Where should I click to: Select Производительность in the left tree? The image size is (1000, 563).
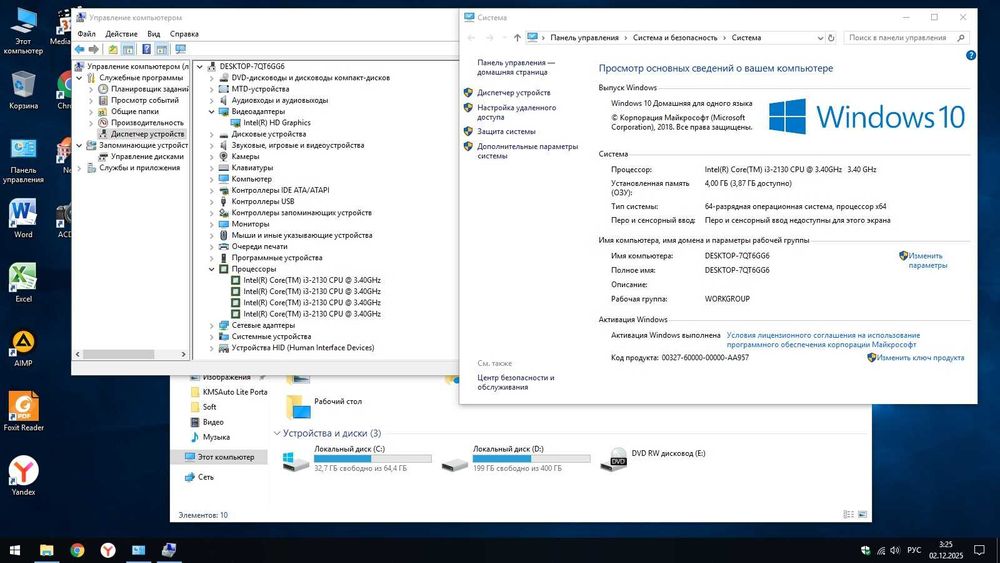[147, 122]
